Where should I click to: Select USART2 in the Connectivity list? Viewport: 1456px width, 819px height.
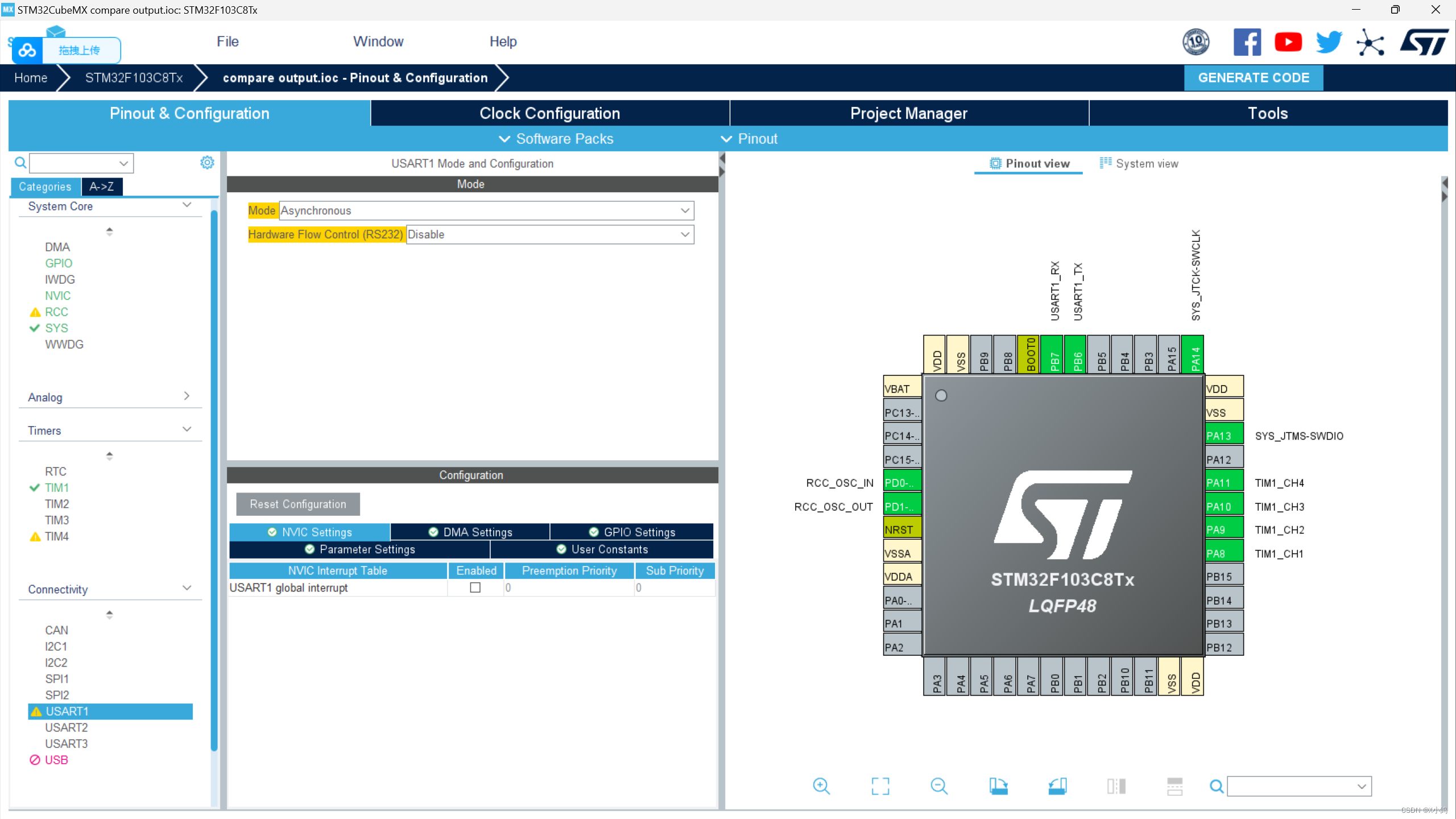pyautogui.click(x=67, y=727)
